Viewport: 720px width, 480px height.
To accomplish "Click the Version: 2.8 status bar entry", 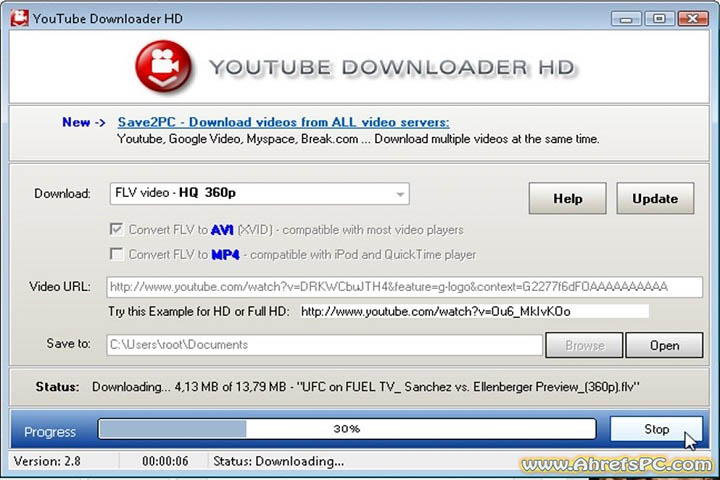I will [x=47, y=461].
